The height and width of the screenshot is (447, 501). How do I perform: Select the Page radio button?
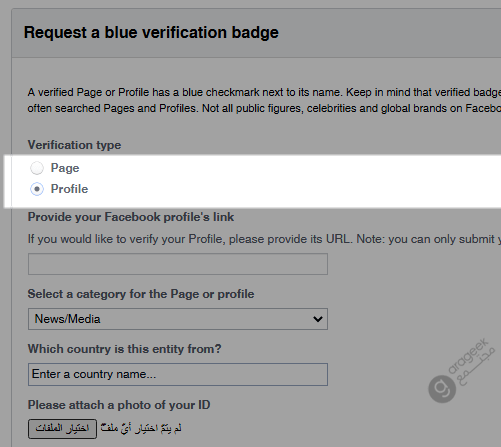pos(37,168)
